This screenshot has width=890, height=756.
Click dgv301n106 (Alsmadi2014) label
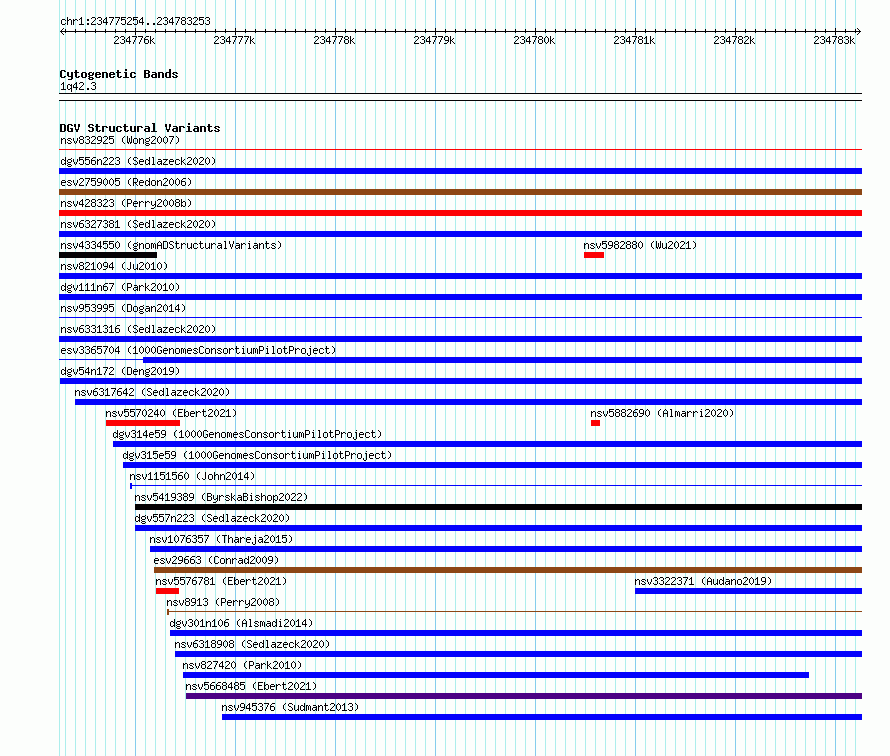(x=241, y=623)
